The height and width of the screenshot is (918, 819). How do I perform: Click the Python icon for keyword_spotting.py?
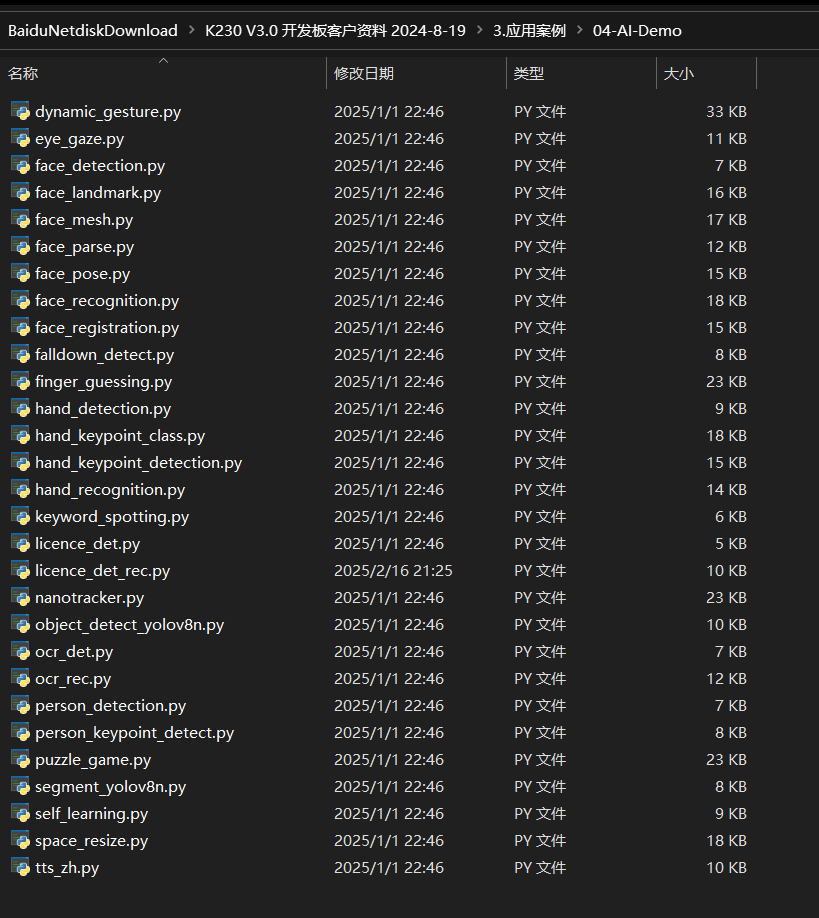pyautogui.click(x=20, y=516)
